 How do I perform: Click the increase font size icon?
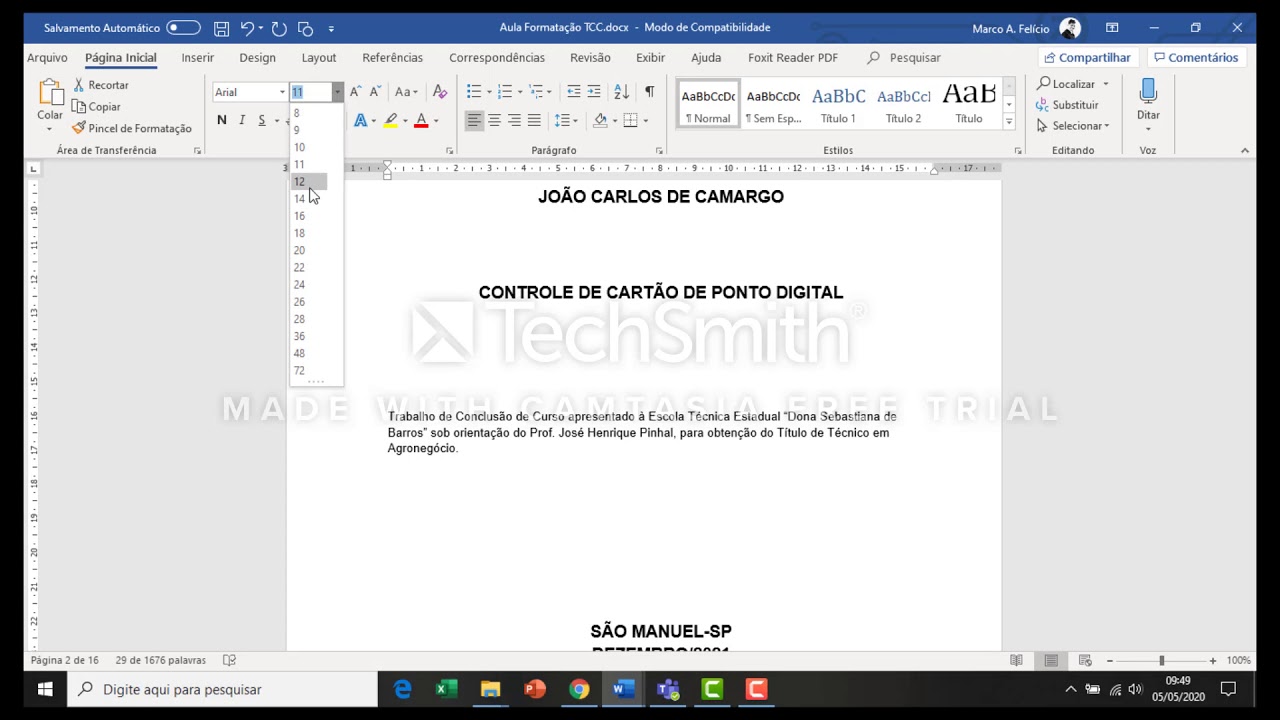coord(355,92)
